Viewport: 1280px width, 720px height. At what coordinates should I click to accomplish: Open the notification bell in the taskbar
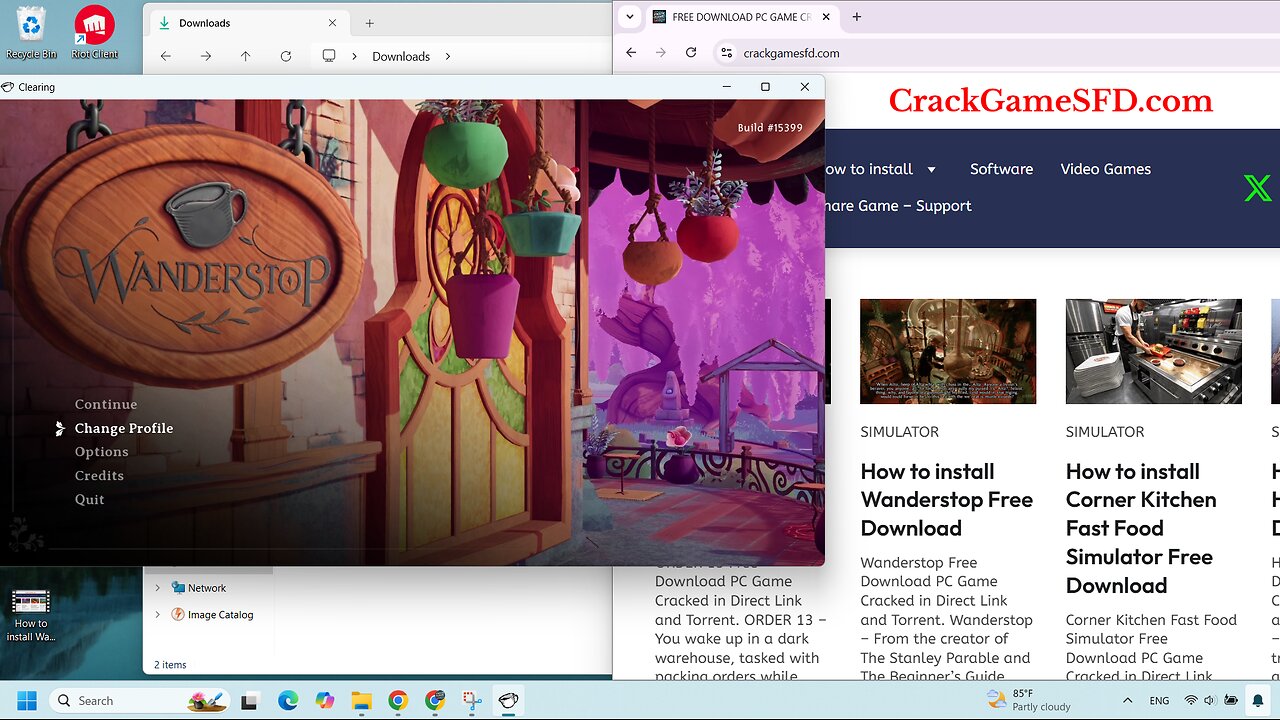click(x=1258, y=701)
